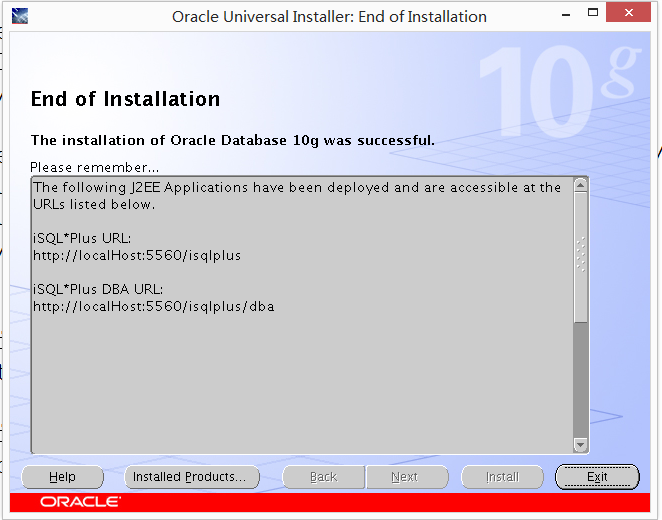Click the Oracle installer title bar icon

[19, 16]
